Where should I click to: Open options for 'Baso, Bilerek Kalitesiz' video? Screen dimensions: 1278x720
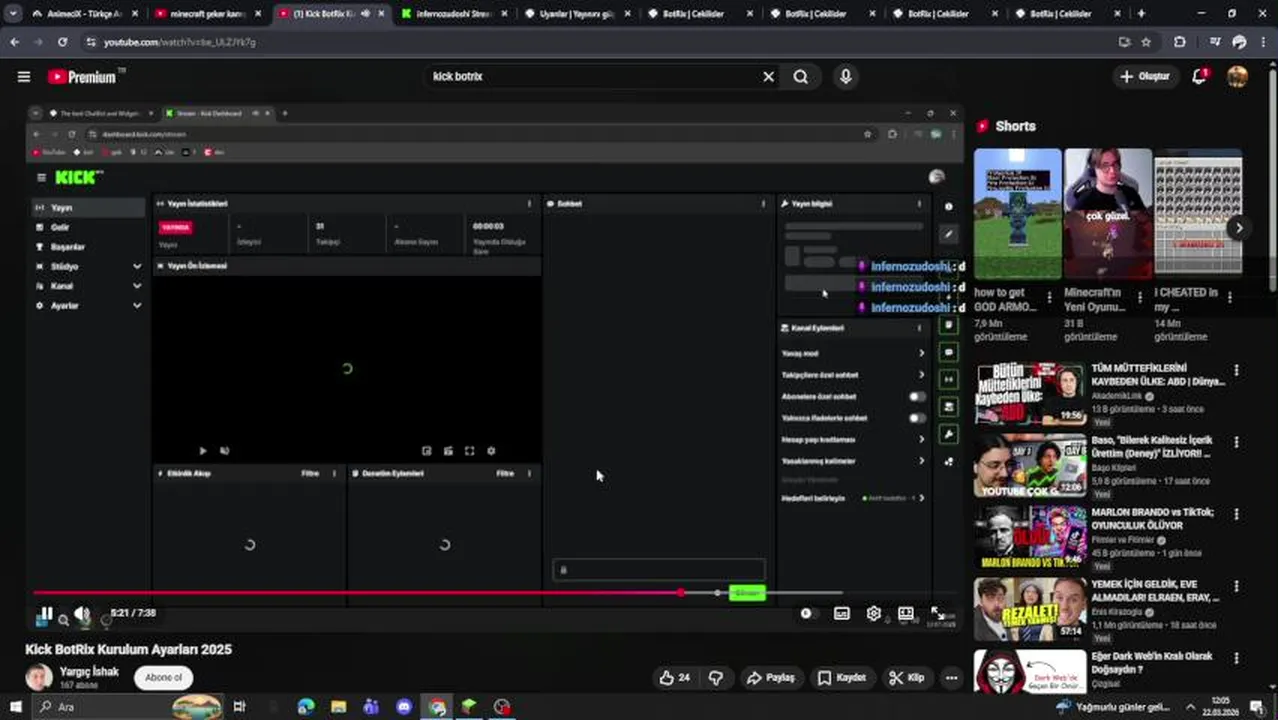pyautogui.click(x=1236, y=442)
